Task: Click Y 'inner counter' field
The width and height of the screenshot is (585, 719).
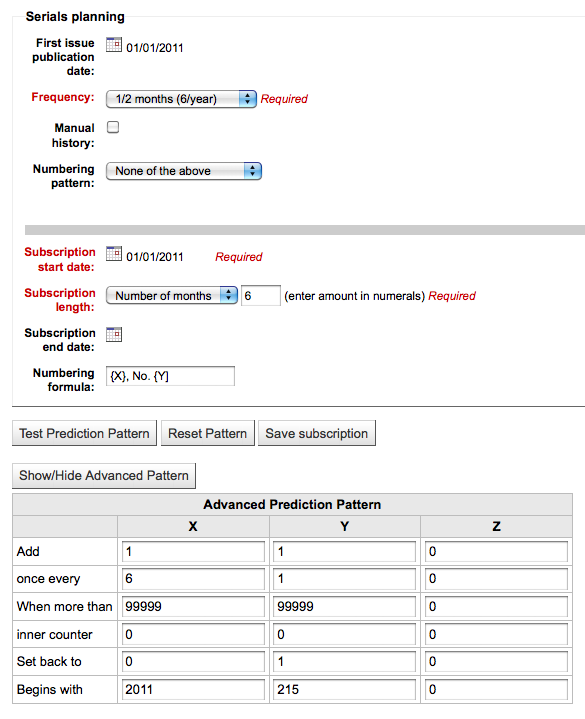Action: 345,634
